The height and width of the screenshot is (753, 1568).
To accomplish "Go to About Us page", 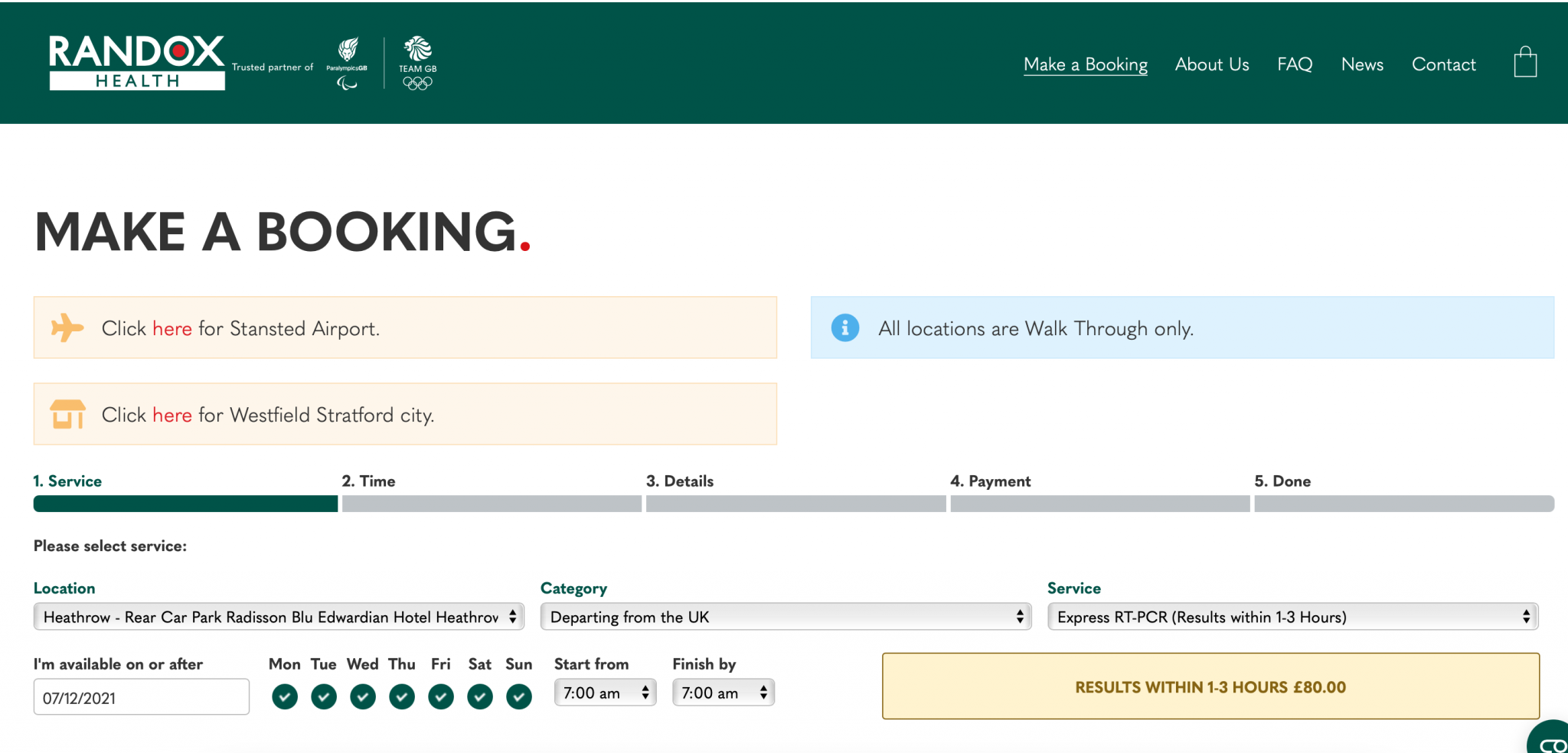I will coord(1212,64).
